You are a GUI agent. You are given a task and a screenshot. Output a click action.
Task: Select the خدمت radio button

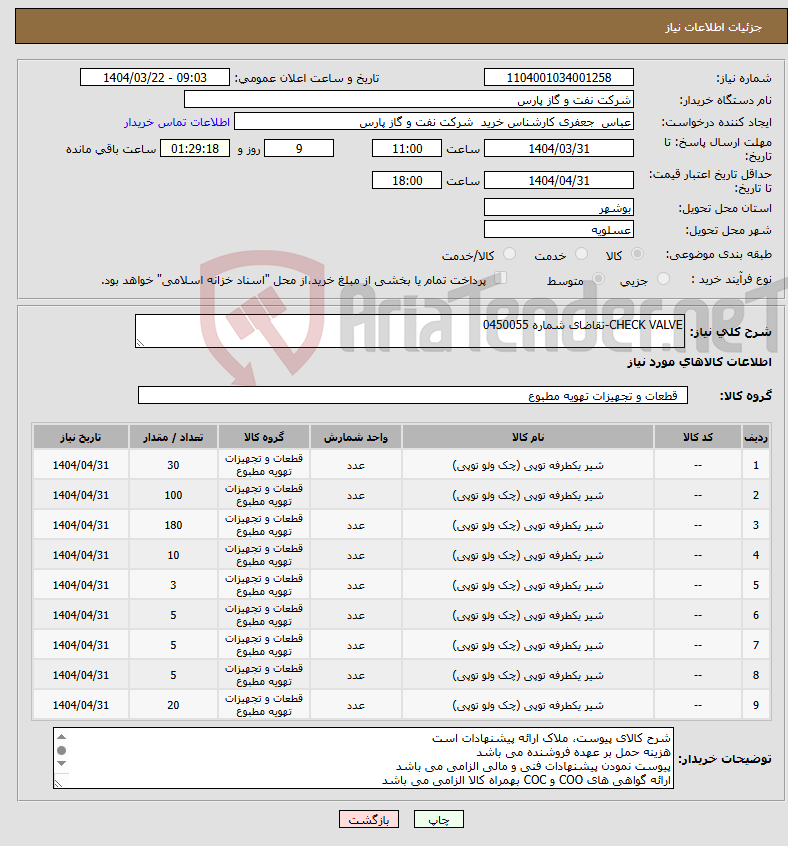pos(581,254)
